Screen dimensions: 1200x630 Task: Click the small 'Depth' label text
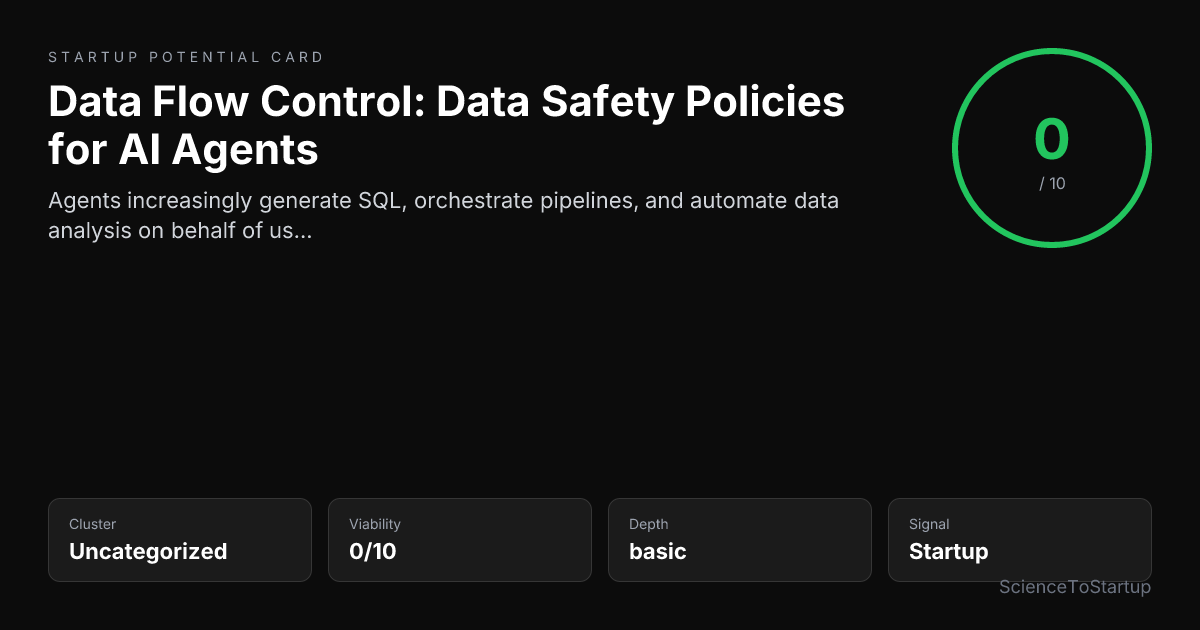648,524
